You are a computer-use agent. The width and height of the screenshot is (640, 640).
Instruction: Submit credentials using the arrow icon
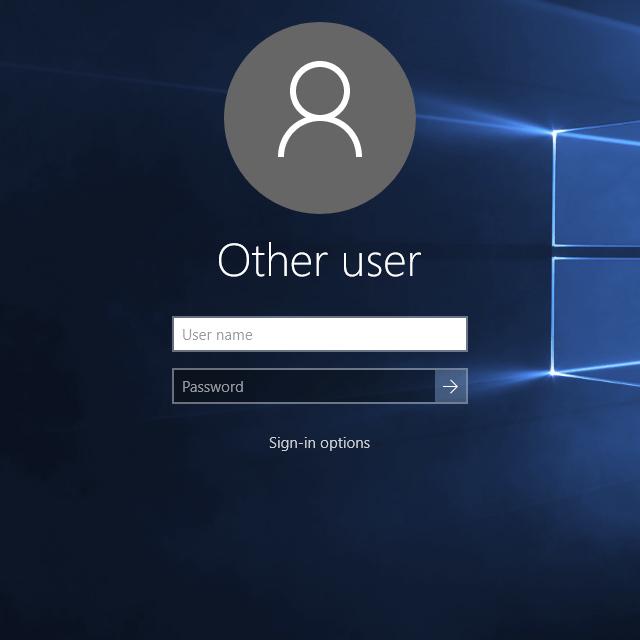tap(451, 387)
